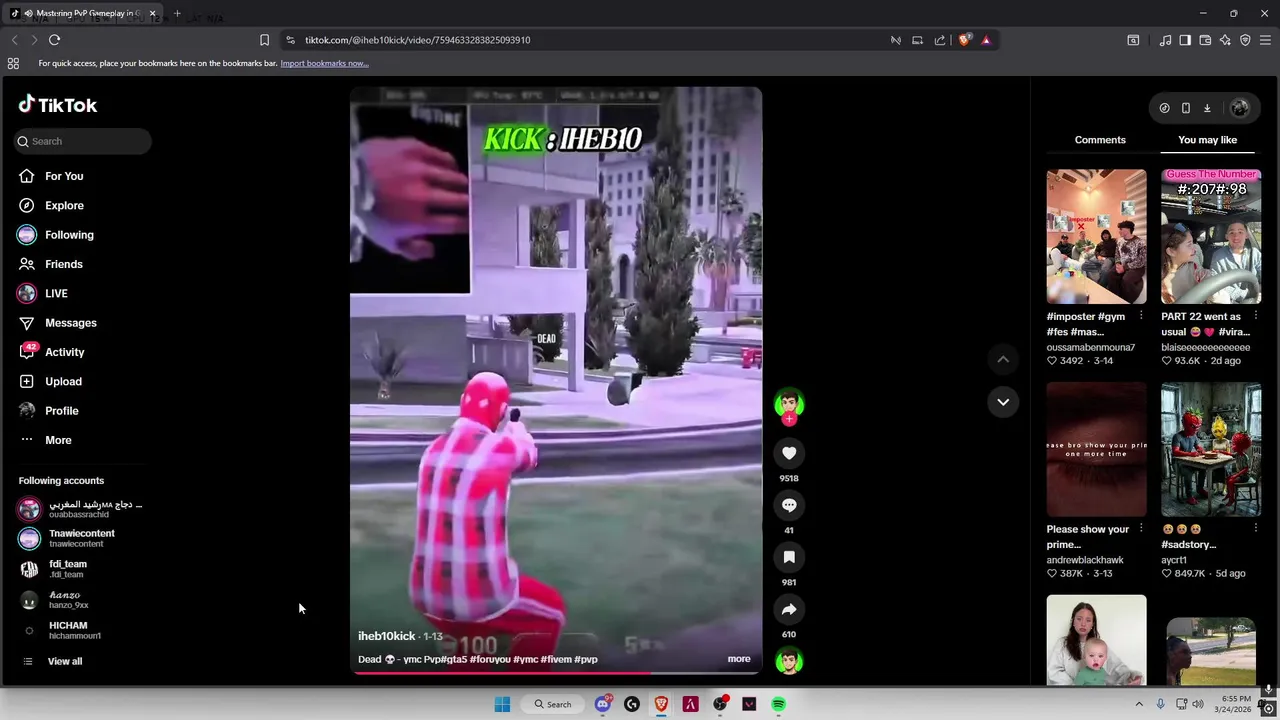
Task: Bookmark this page in address bar
Action: [264, 40]
